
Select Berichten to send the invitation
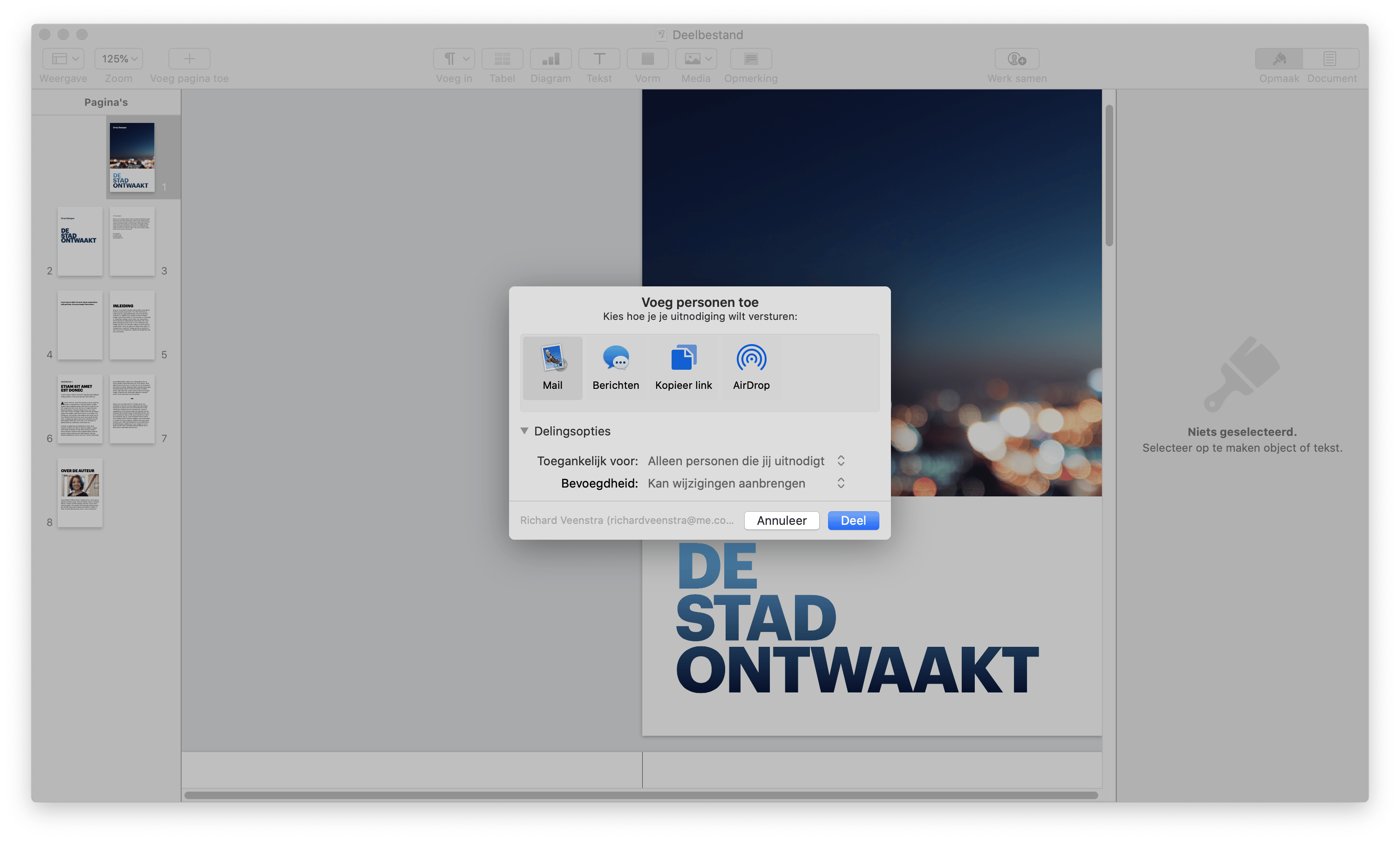pos(616,367)
